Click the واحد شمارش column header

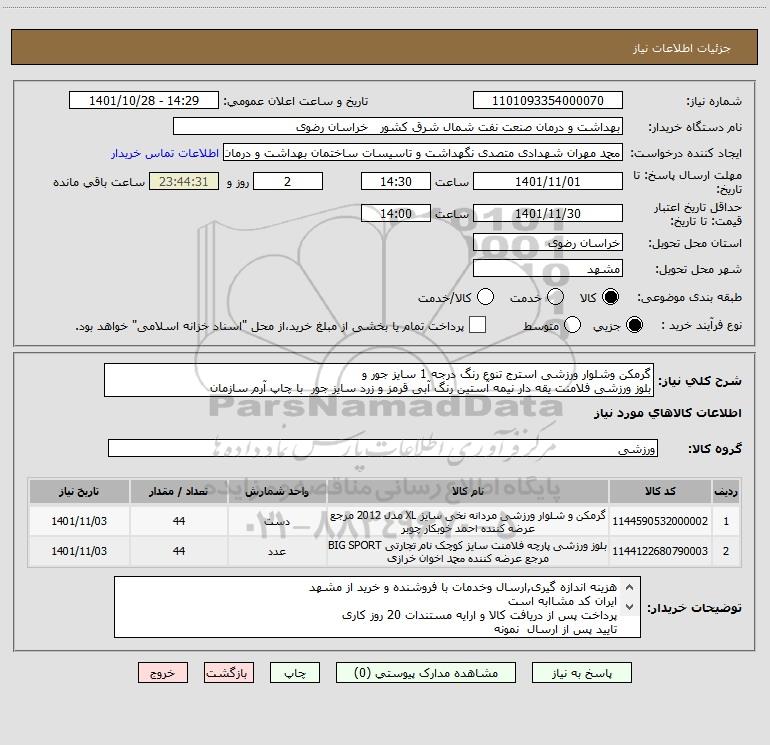pos(277,491)
